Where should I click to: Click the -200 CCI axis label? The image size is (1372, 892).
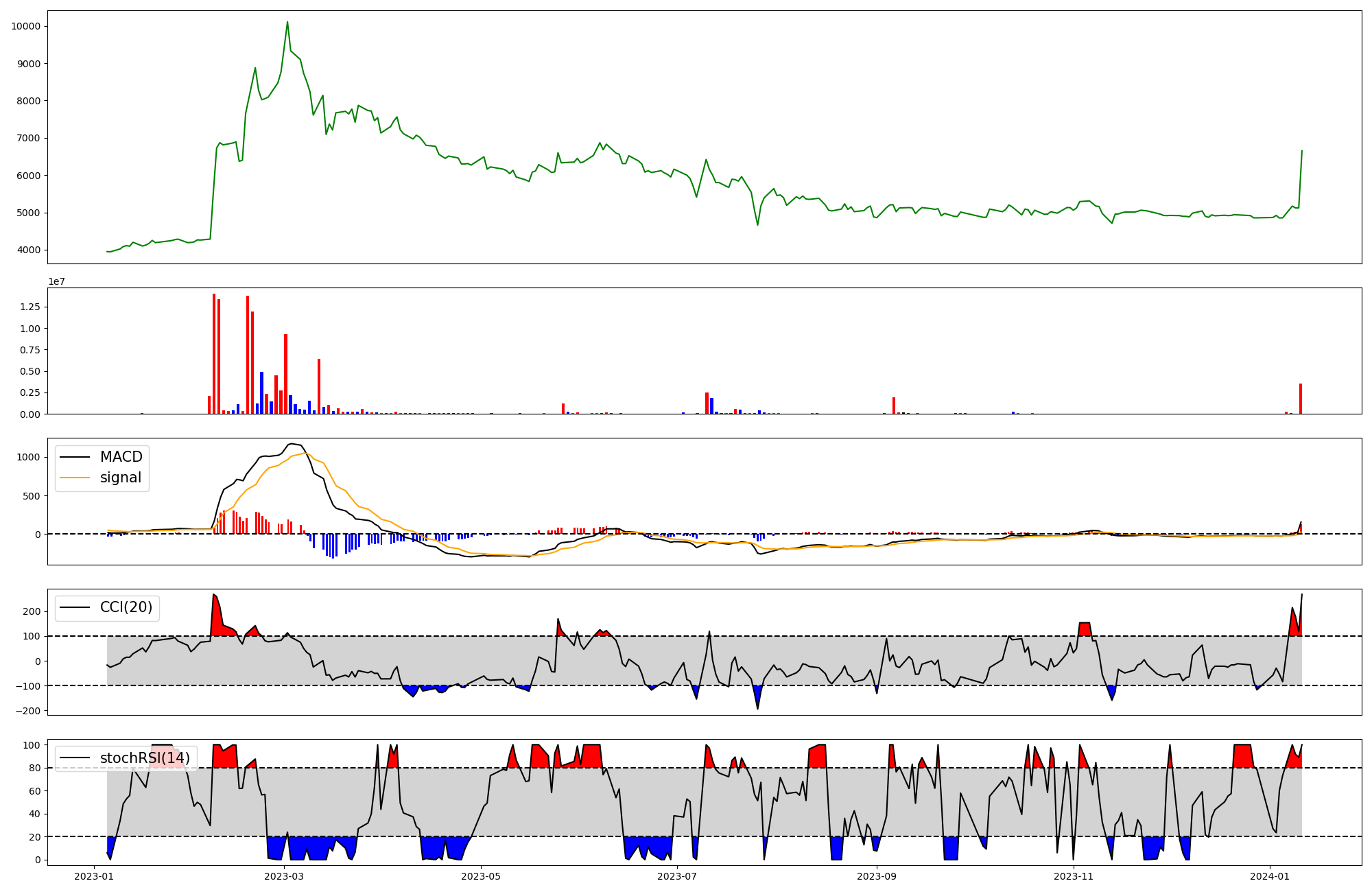point(28,711)
